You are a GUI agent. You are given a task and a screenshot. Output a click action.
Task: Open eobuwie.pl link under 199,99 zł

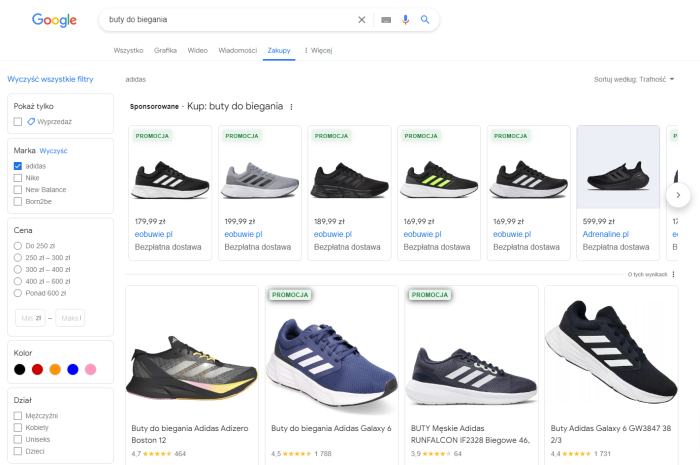point(243,234)
